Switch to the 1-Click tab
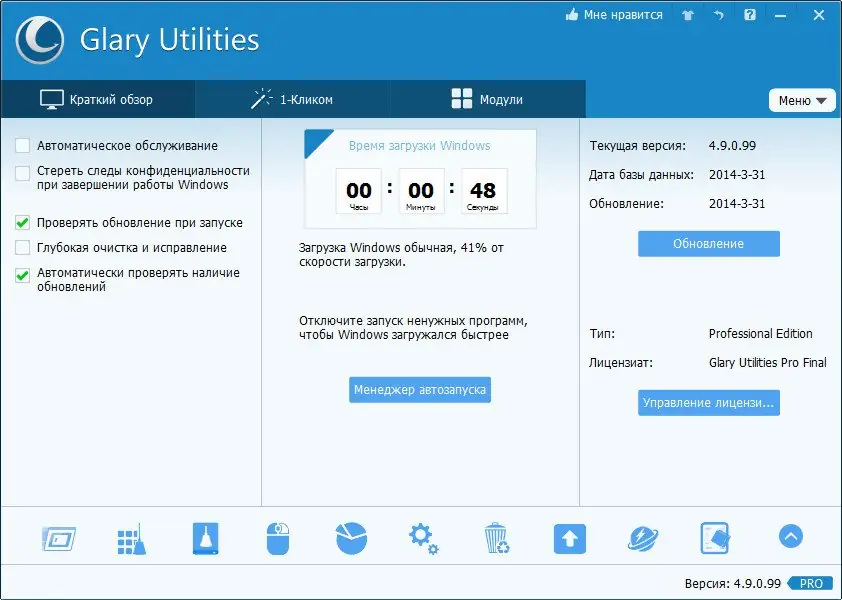This screenshot has width=842, height=600. [x=290, y=99]
